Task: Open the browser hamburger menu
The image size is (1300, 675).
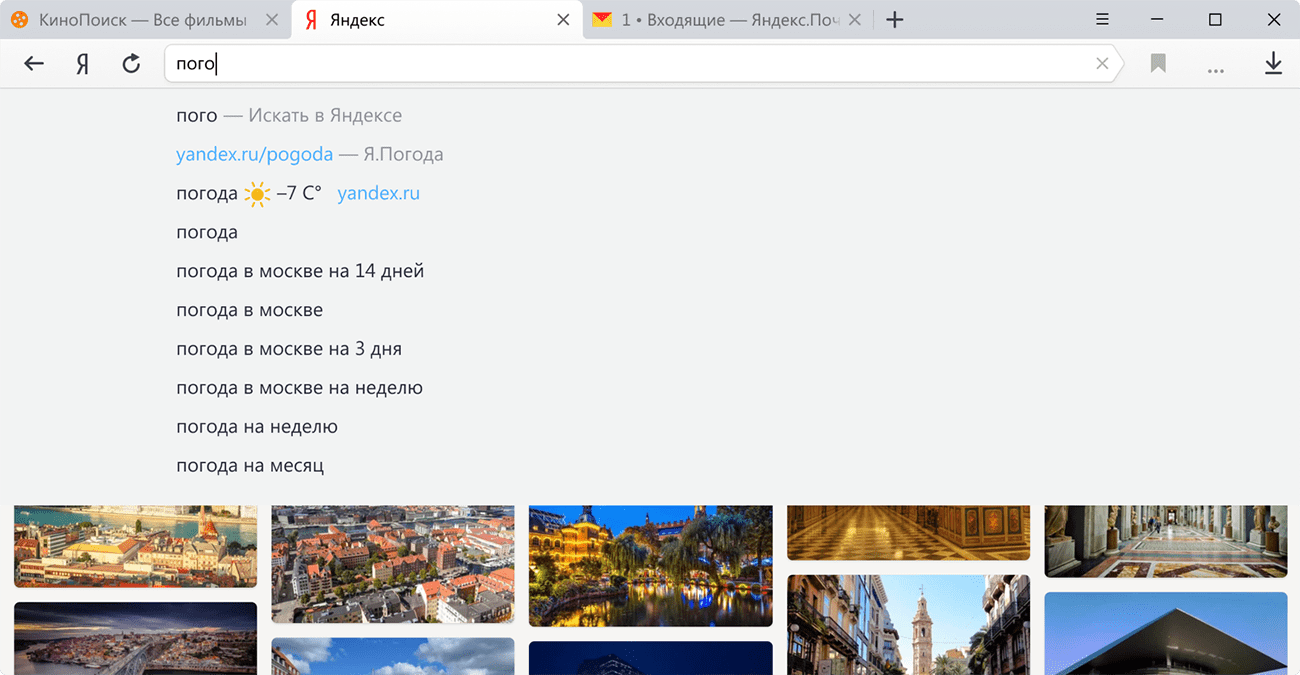Action: (1102, 20)
